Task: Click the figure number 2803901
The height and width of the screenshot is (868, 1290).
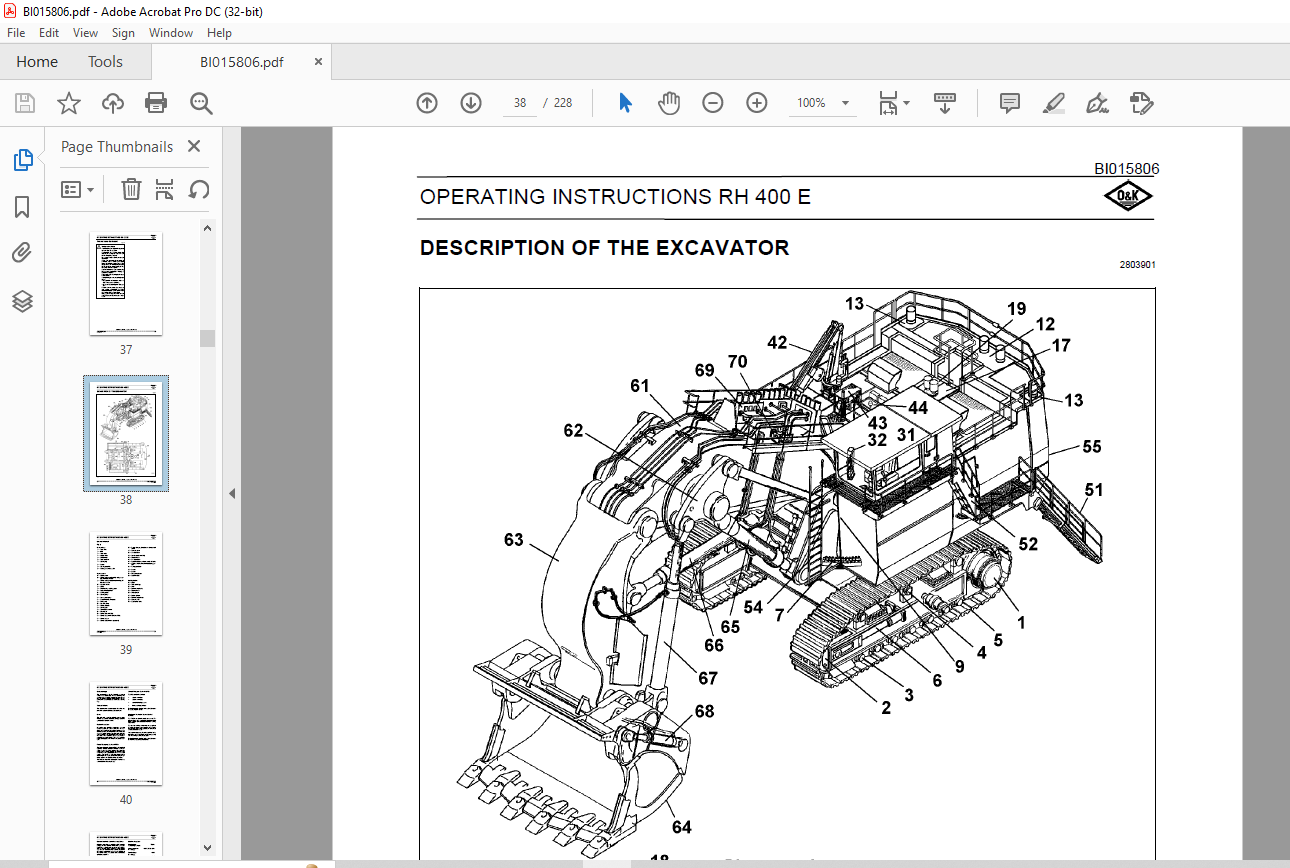Action: coord(1138,265)
